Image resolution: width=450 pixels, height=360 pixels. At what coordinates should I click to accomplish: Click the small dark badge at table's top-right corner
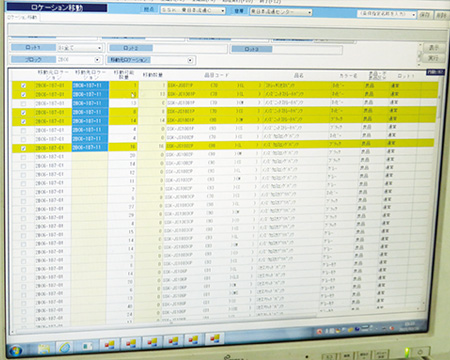tap(435, 72)
